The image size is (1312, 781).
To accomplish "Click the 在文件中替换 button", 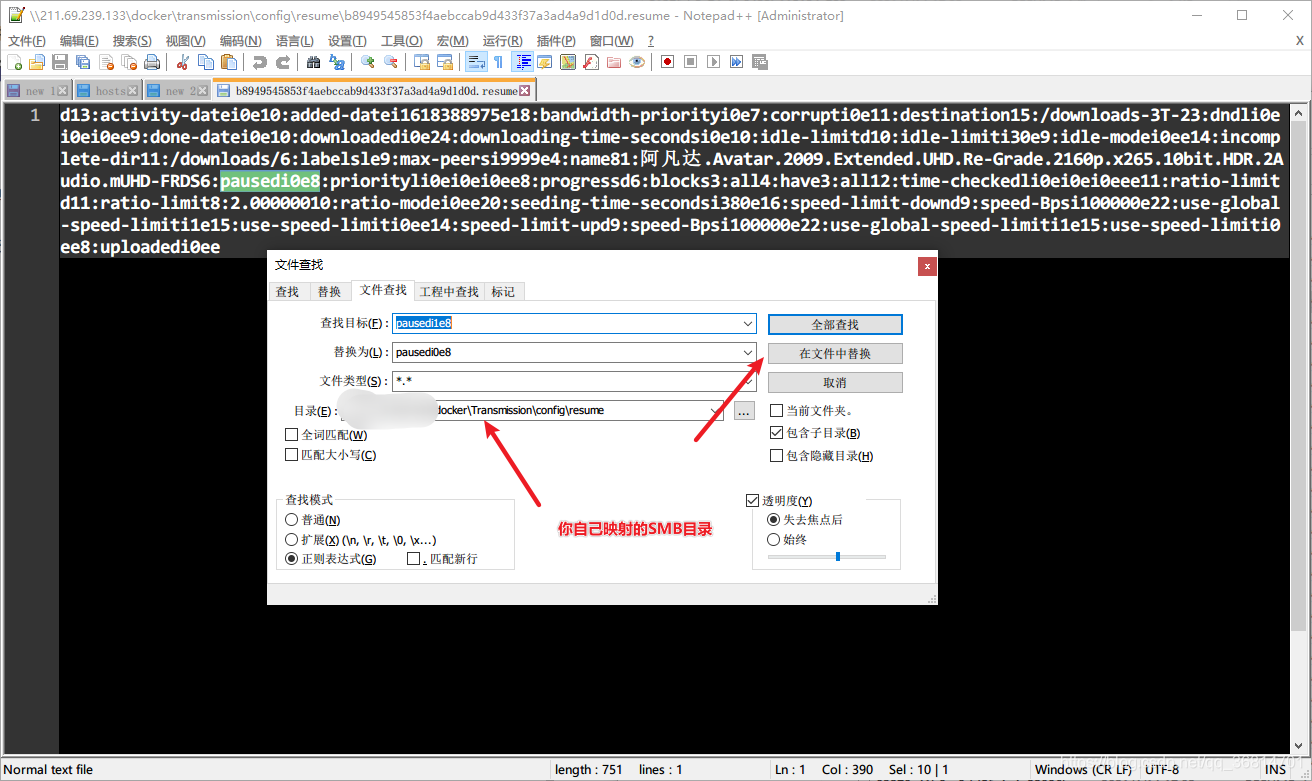I will coord(835,354).
